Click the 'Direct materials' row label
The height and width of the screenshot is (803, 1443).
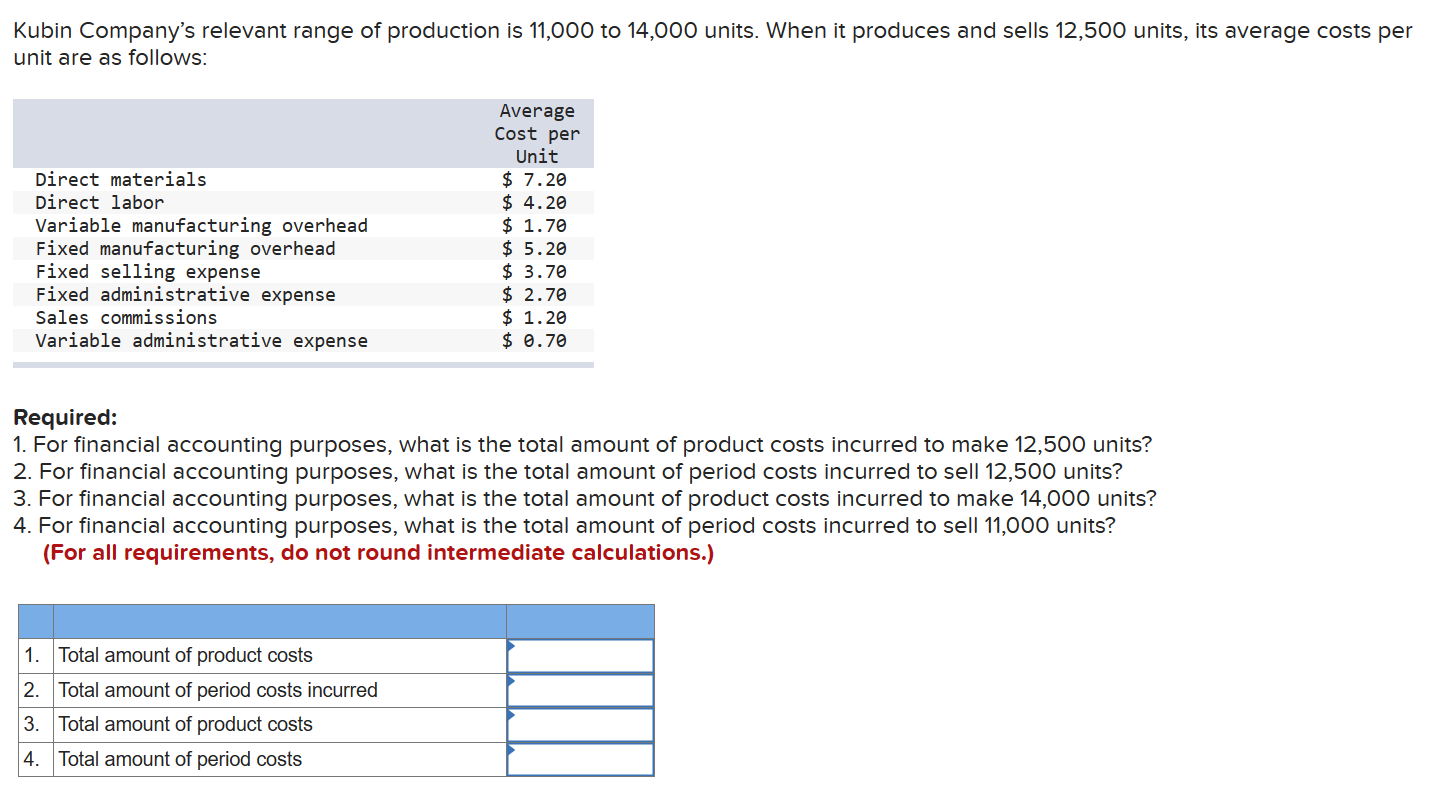[121, 180]
